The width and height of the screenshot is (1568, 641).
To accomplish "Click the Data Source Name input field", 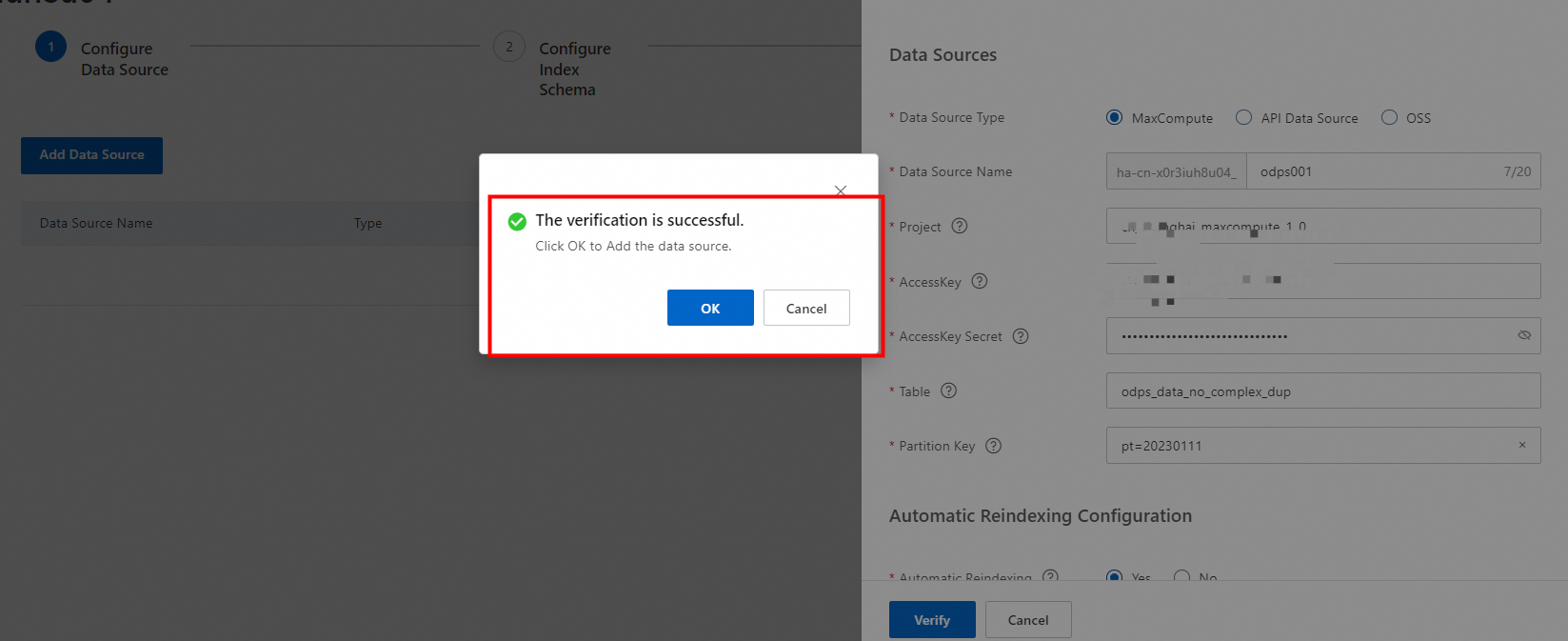I will click(1371, 171).
